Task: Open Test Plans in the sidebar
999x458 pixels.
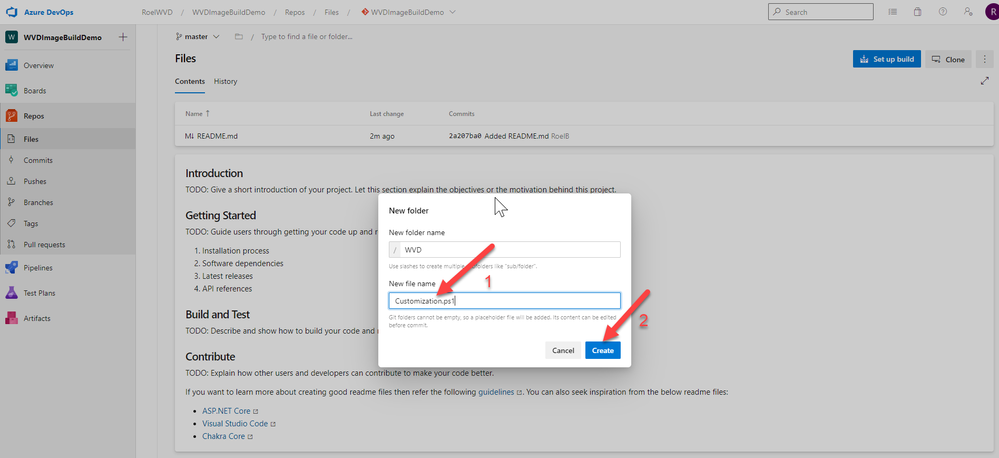Action: 39,293
